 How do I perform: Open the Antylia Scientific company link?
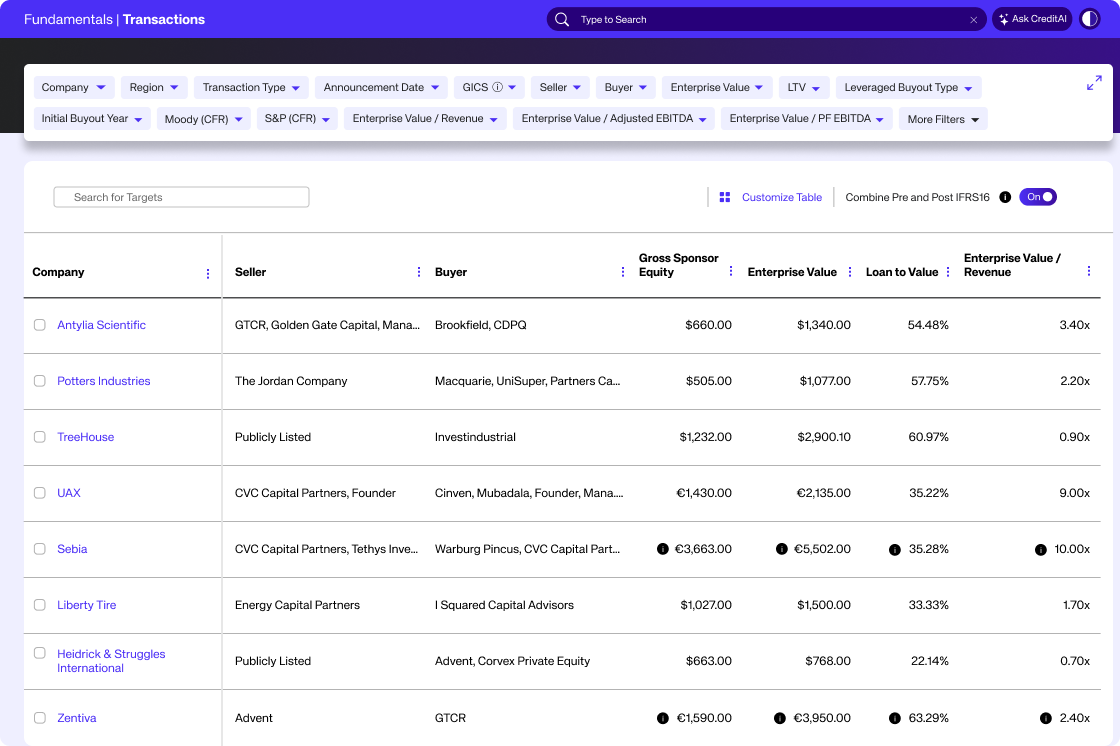click(101, 325)
